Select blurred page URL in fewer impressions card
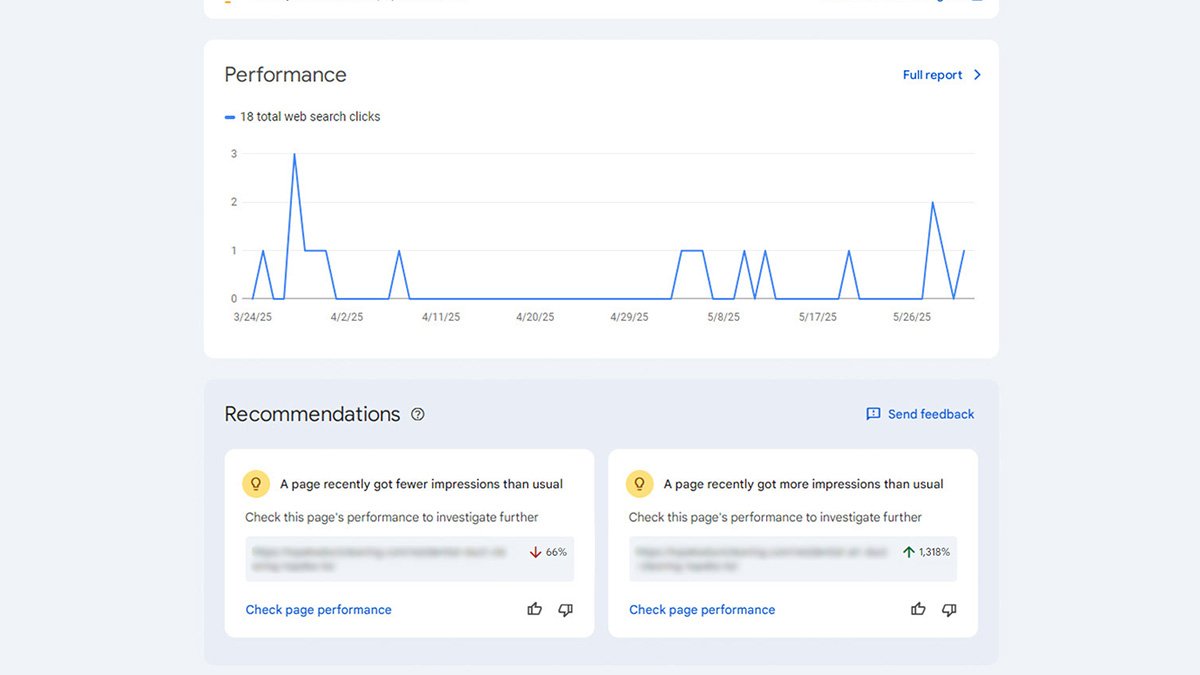 click(x=380, y=558)
